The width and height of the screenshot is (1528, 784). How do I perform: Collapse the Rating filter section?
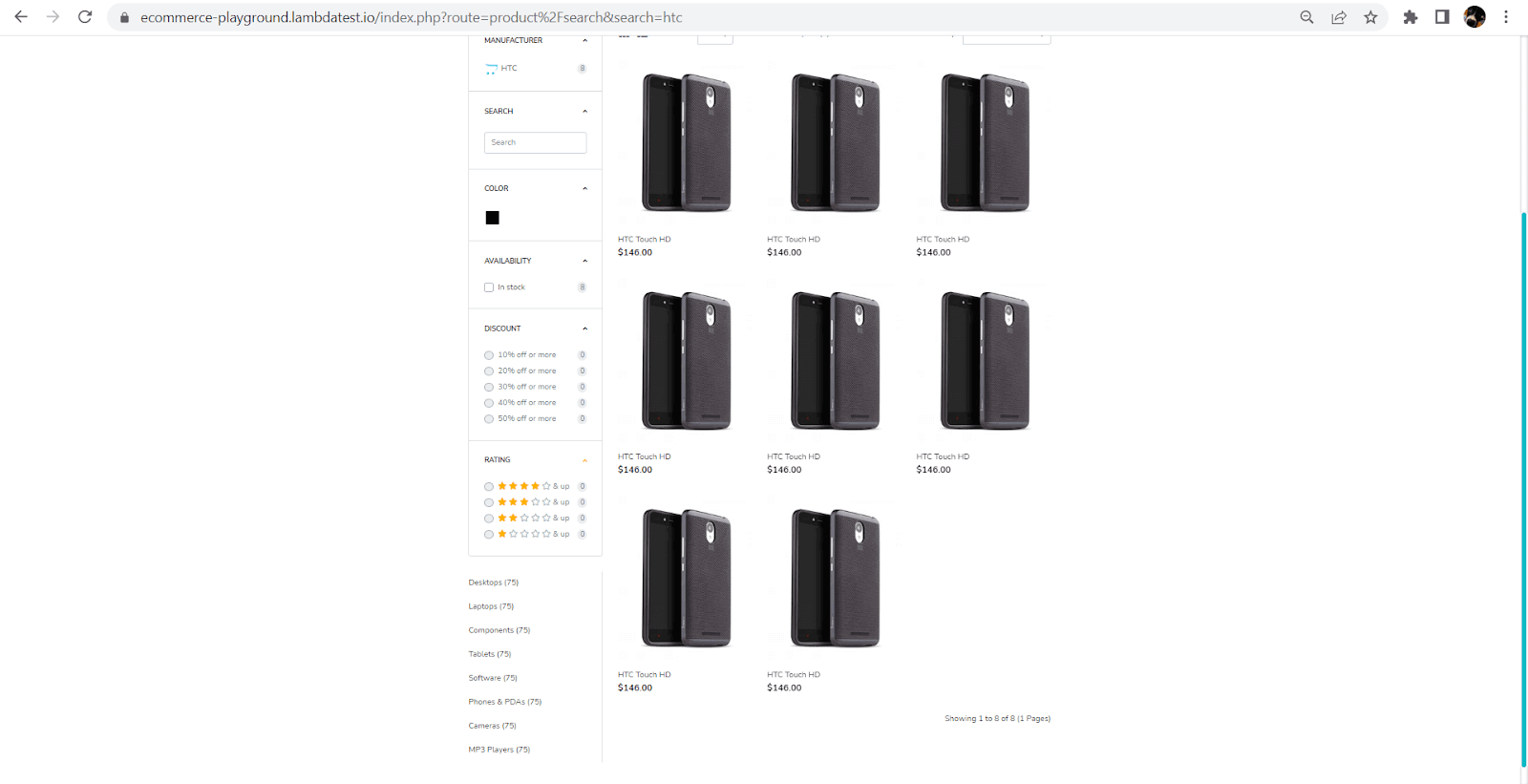click(x=584, y=460)
